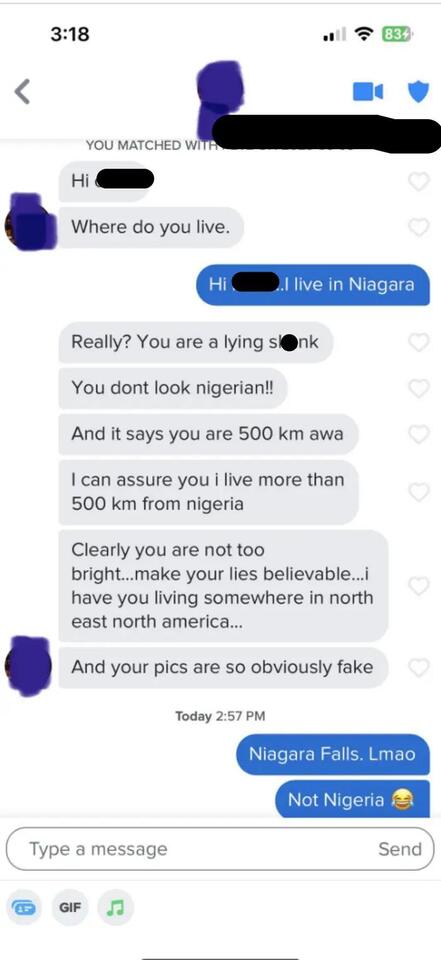Like the "your pics are so obviously fake" message

click(419, 667)
